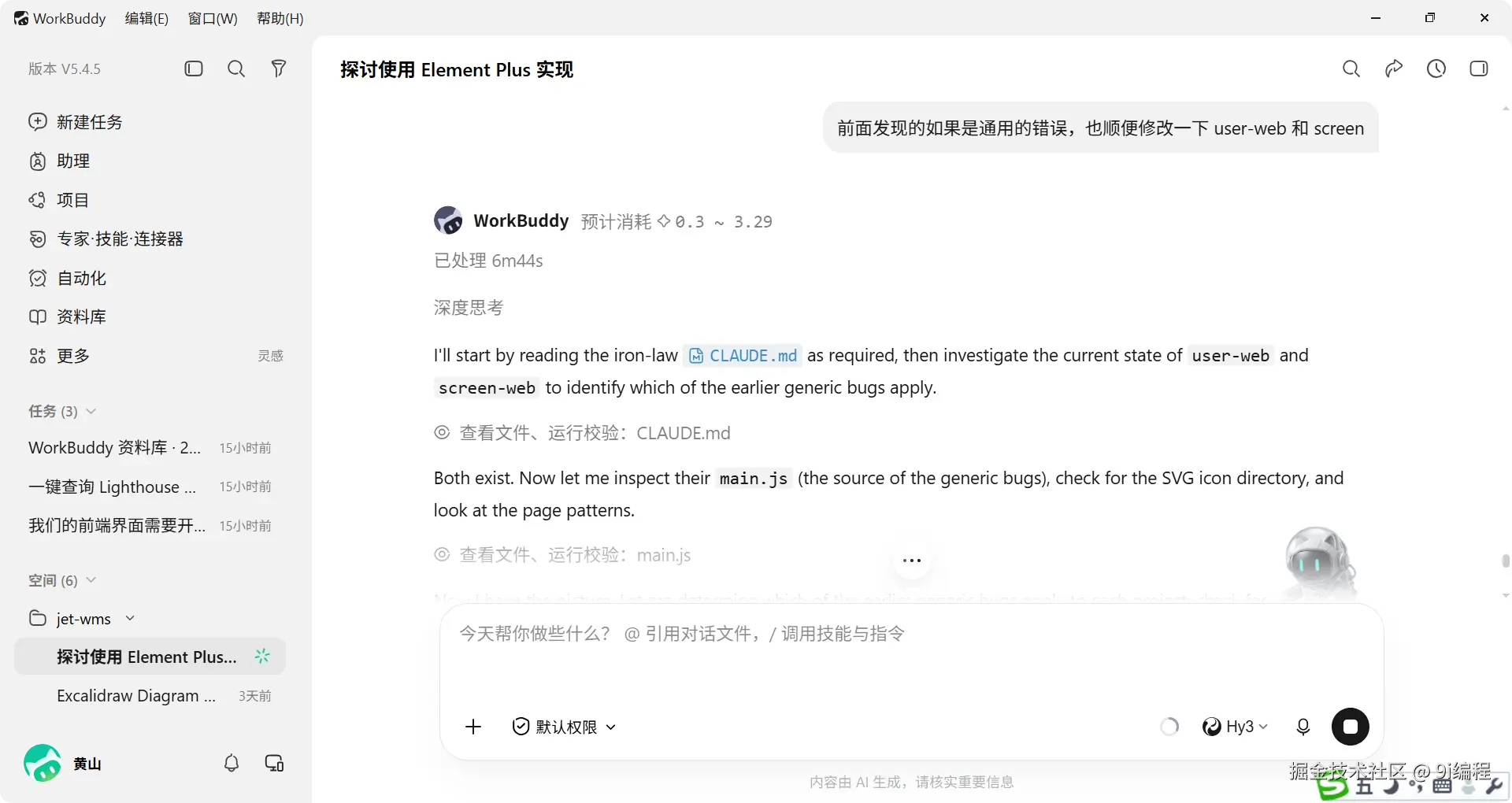Share the conversation with arrow icon
1512x803 pixels.
(x=1394, y=69)
